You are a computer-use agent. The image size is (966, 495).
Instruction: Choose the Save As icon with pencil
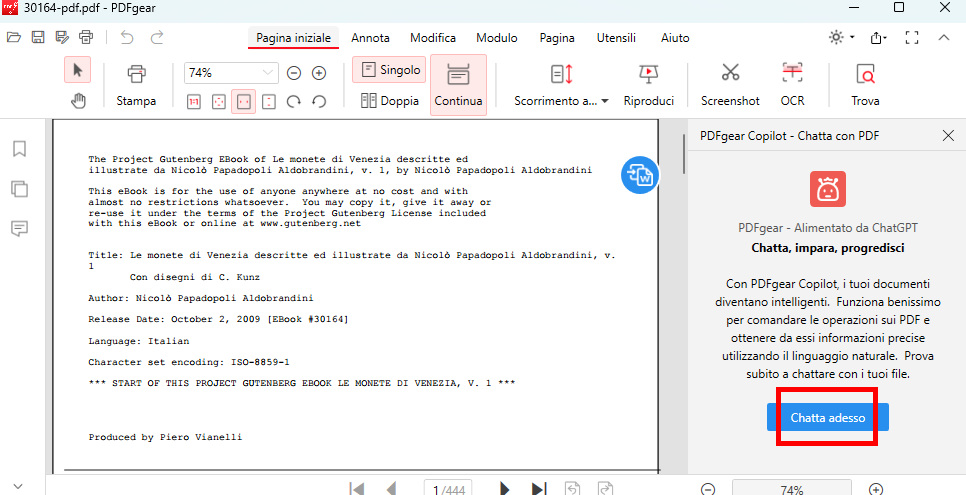tap(62, 38)
